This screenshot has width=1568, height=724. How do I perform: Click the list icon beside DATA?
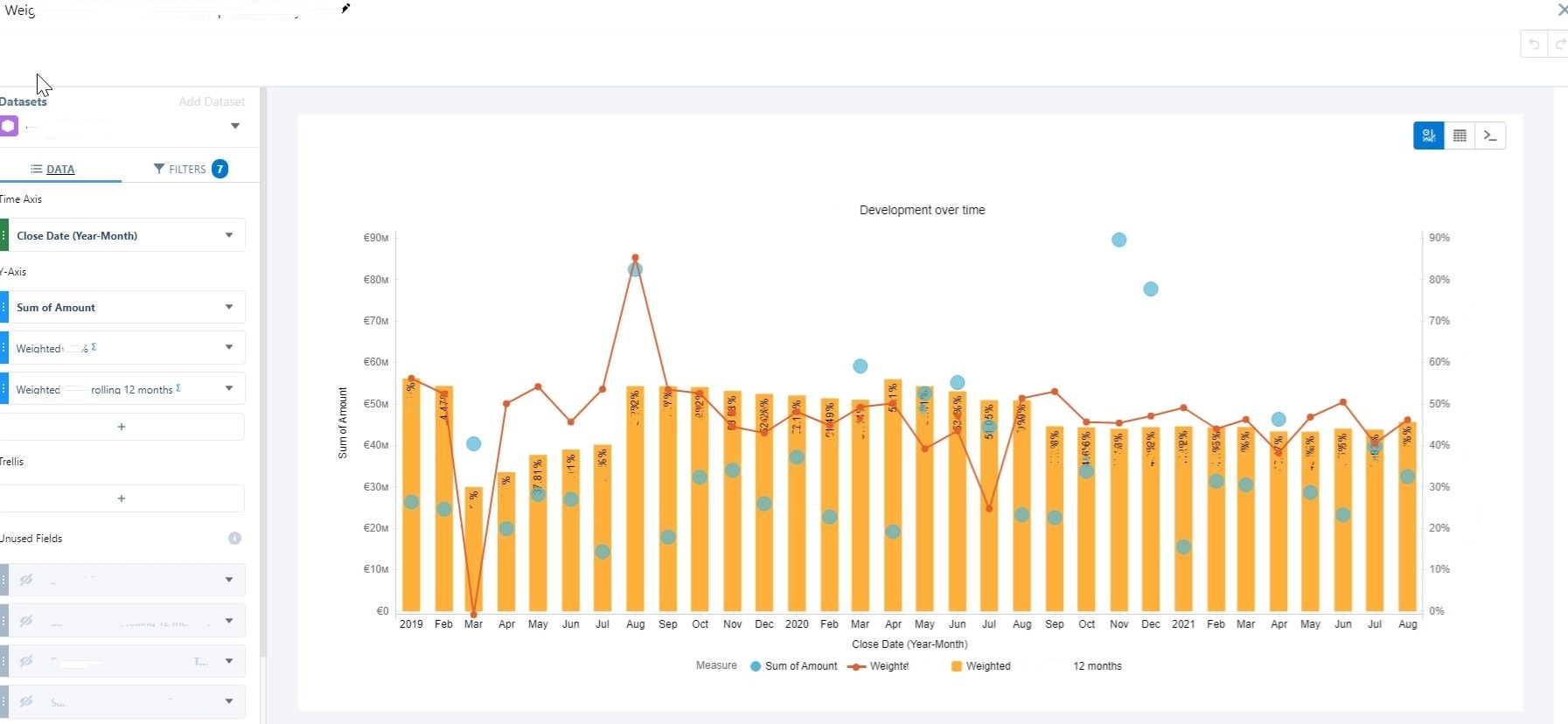pyautogui.click(x=37, y=169)
